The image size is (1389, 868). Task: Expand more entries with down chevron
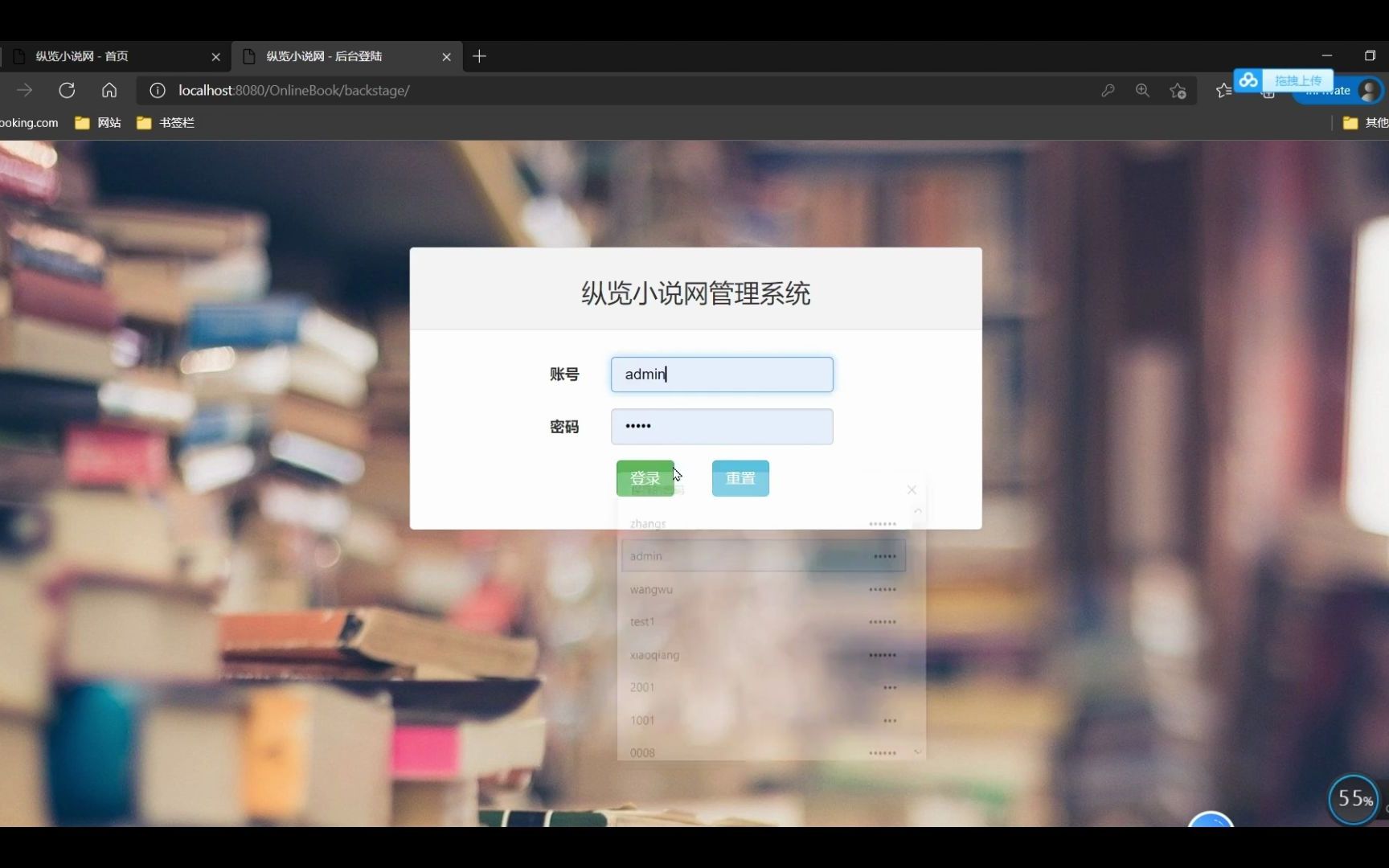[917, 751]
